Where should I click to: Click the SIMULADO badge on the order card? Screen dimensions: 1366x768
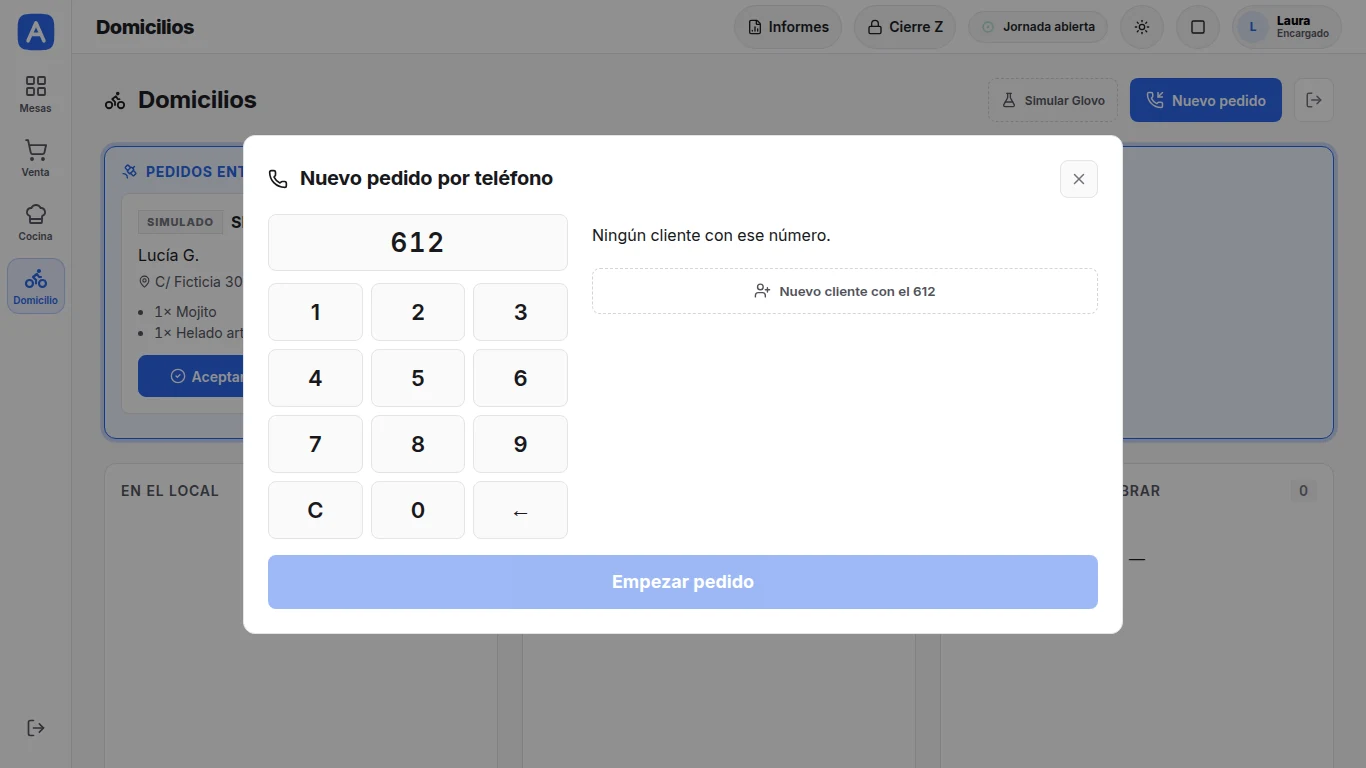180,222
